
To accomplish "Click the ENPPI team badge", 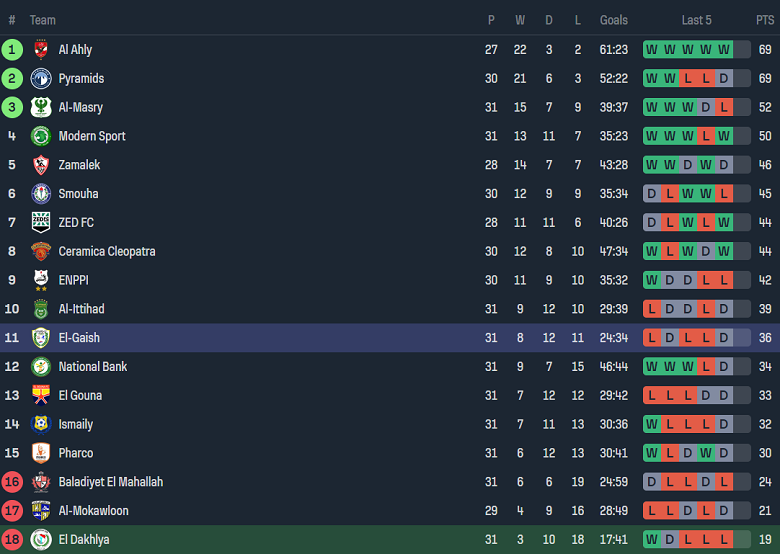I will coord(41,280).
